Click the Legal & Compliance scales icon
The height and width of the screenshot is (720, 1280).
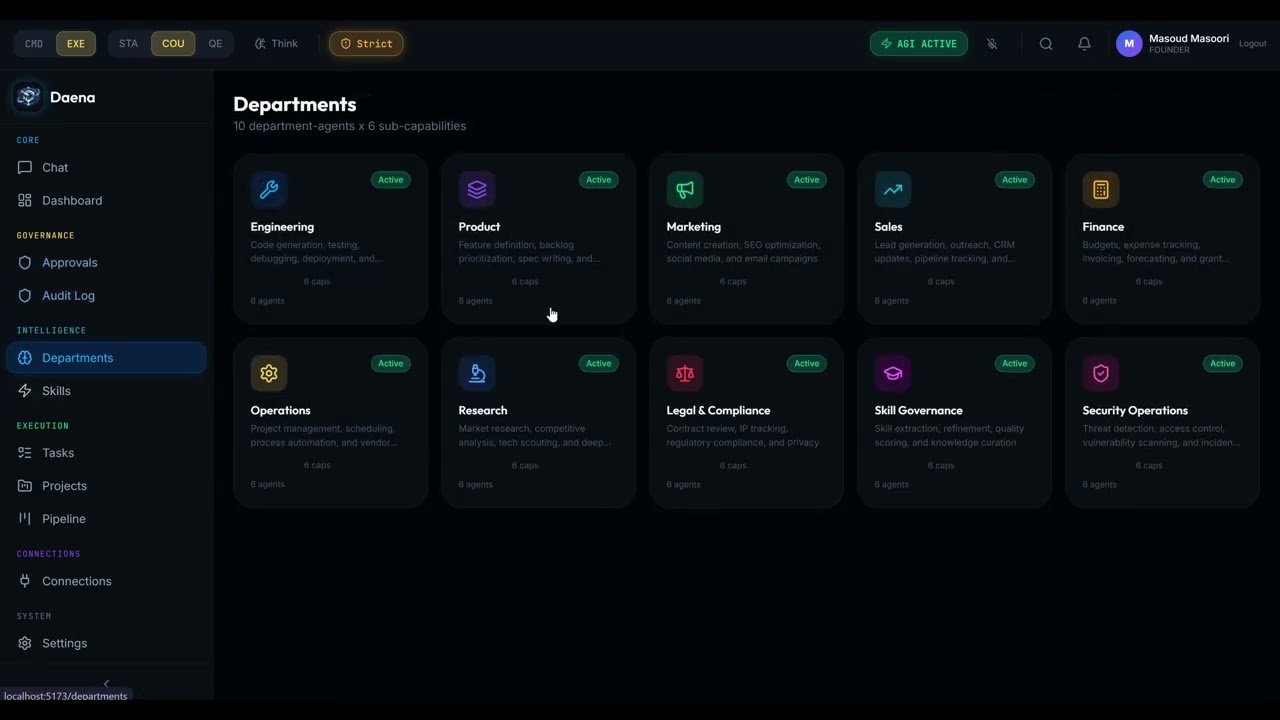pyautogui.click(x=685, y=373)
